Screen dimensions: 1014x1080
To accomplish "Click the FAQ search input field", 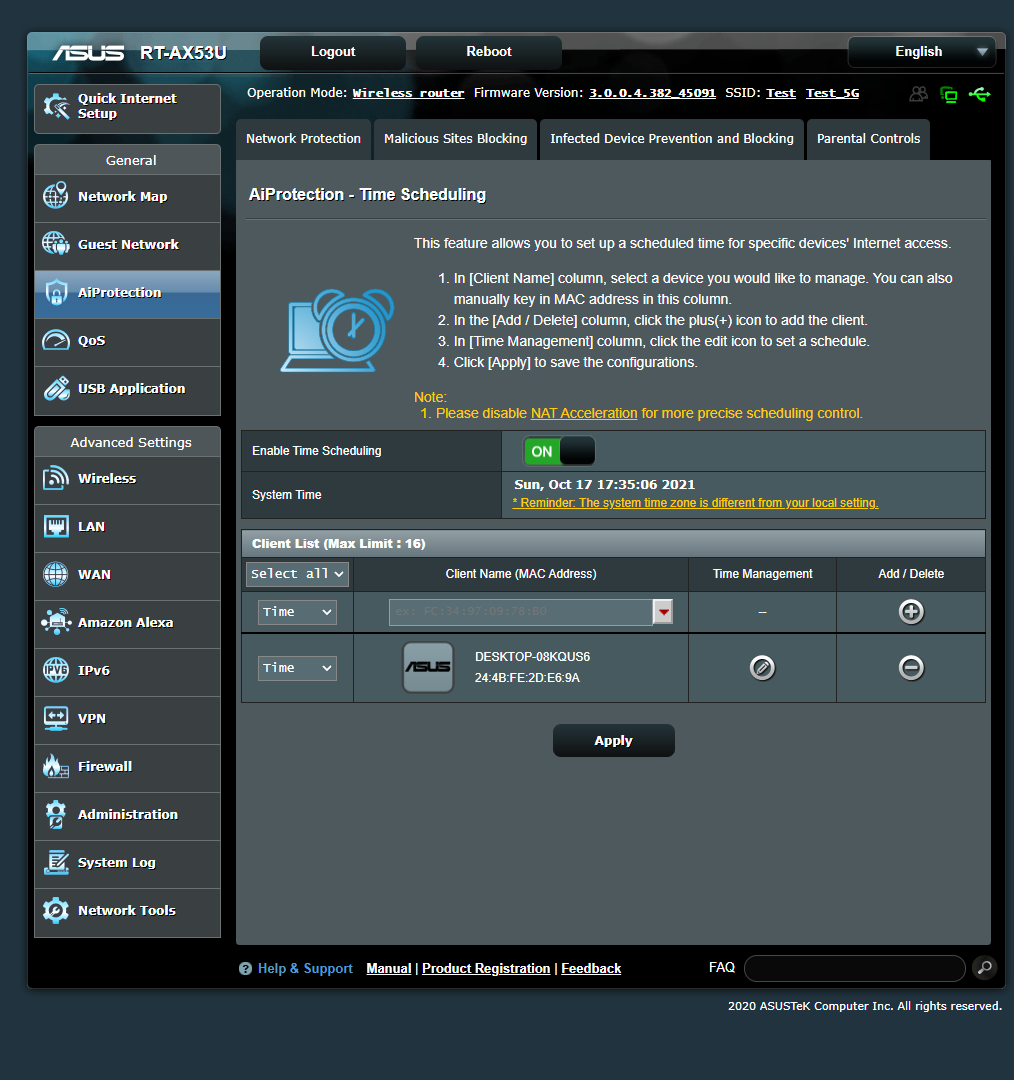I will 854,968.
